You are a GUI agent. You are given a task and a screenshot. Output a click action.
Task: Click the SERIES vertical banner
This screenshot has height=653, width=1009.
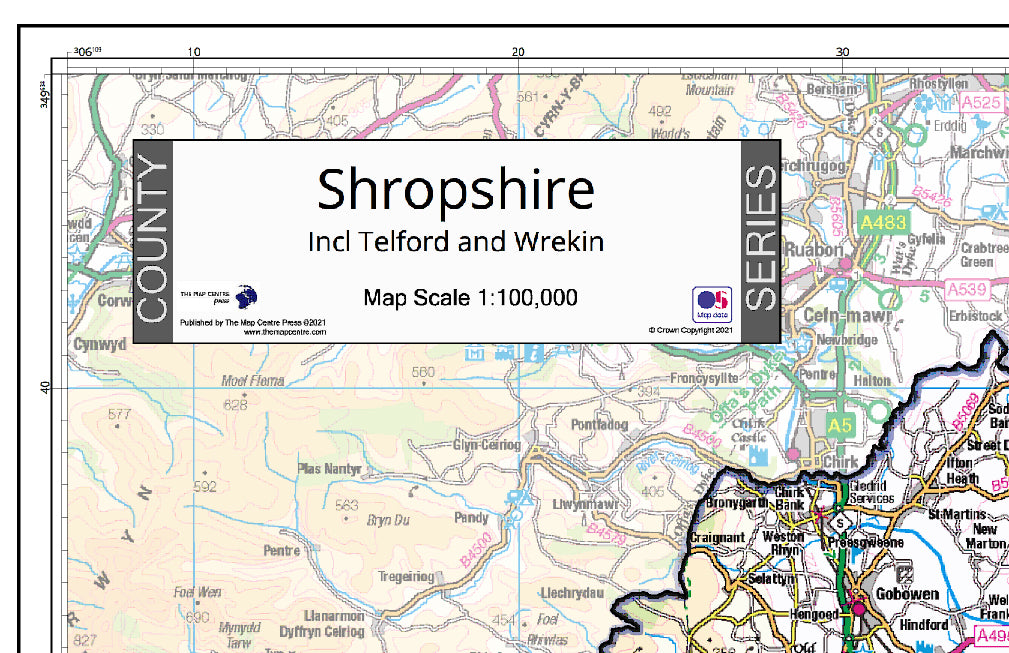[x=761, y=241]
